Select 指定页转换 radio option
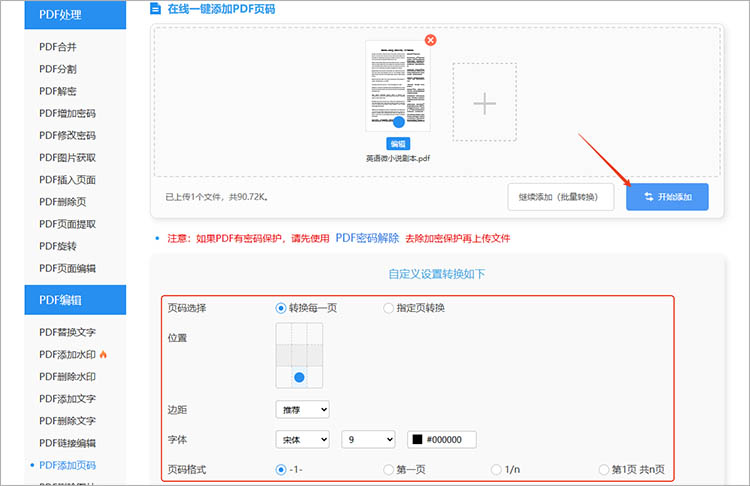The image size is (750, 486). (x=388, y=308)
